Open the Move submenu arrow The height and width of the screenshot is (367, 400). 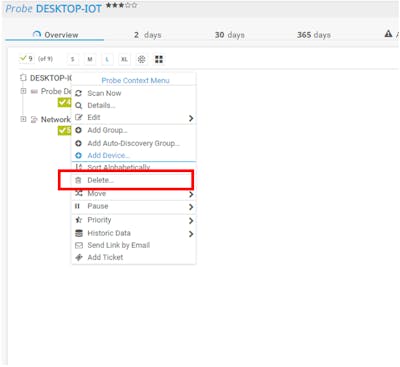tap(191, 194)
